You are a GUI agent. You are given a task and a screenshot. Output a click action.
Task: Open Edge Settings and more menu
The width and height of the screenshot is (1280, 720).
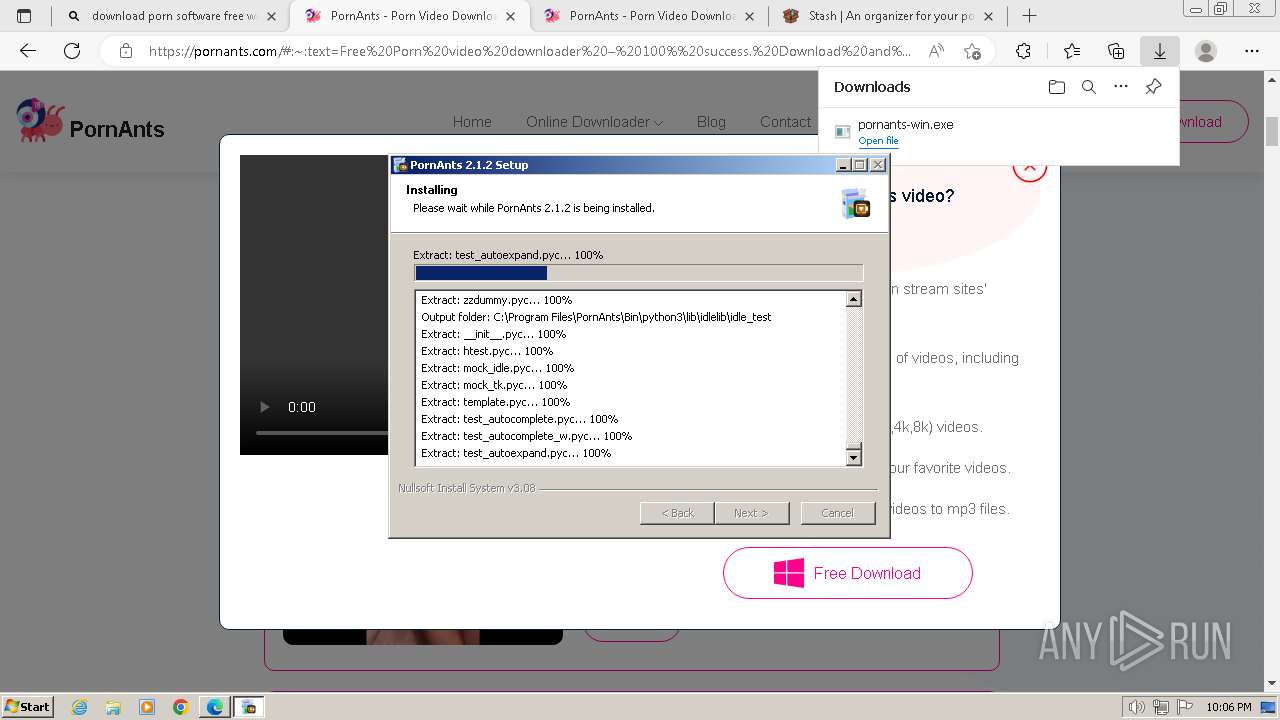pyautogui.click(x=1252, y=51)
